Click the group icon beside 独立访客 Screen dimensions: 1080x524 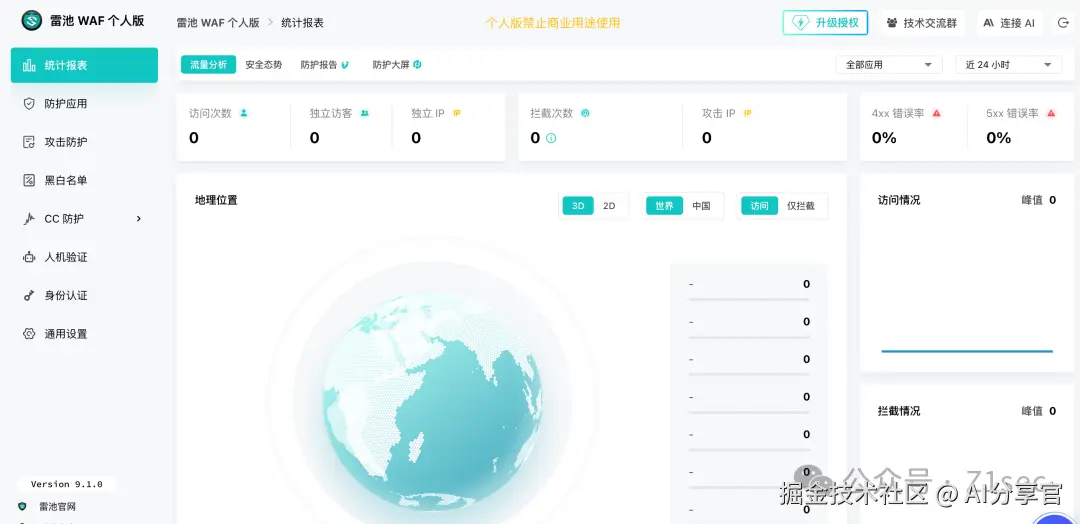[x=364, y=113]
